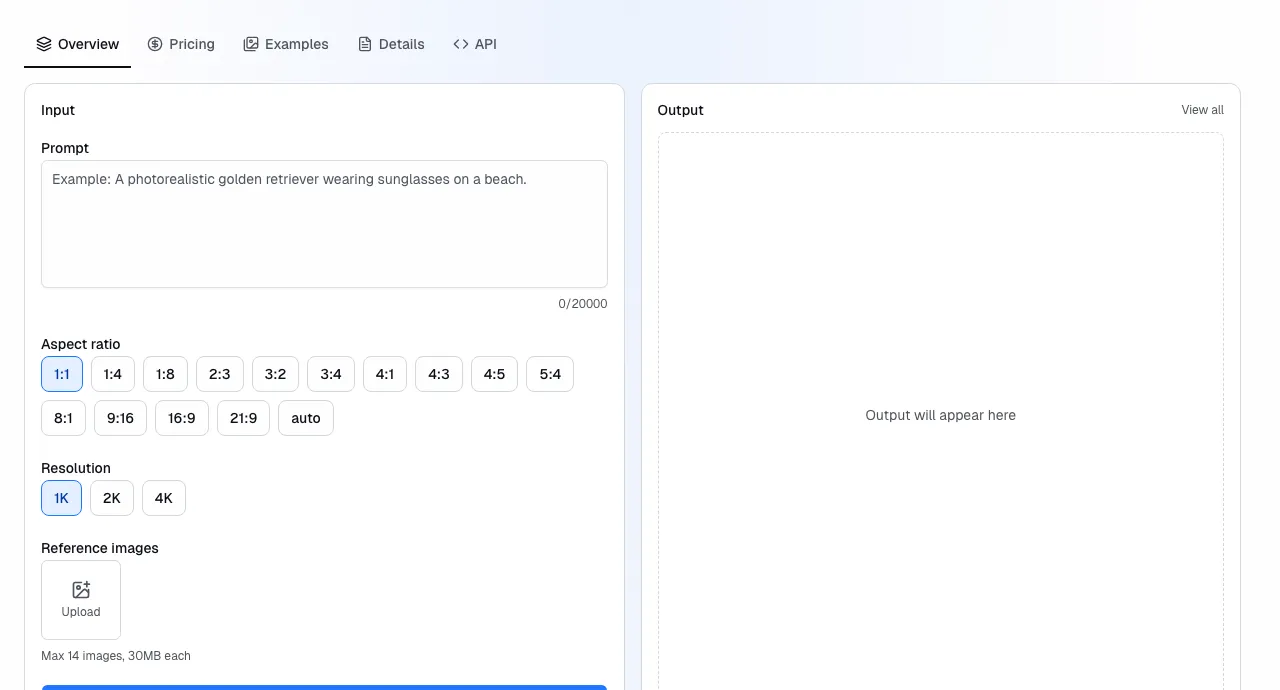This screenshot has height=690, width=1280.
Task: Click the API code brackets icon
Action: pos(461,44)
